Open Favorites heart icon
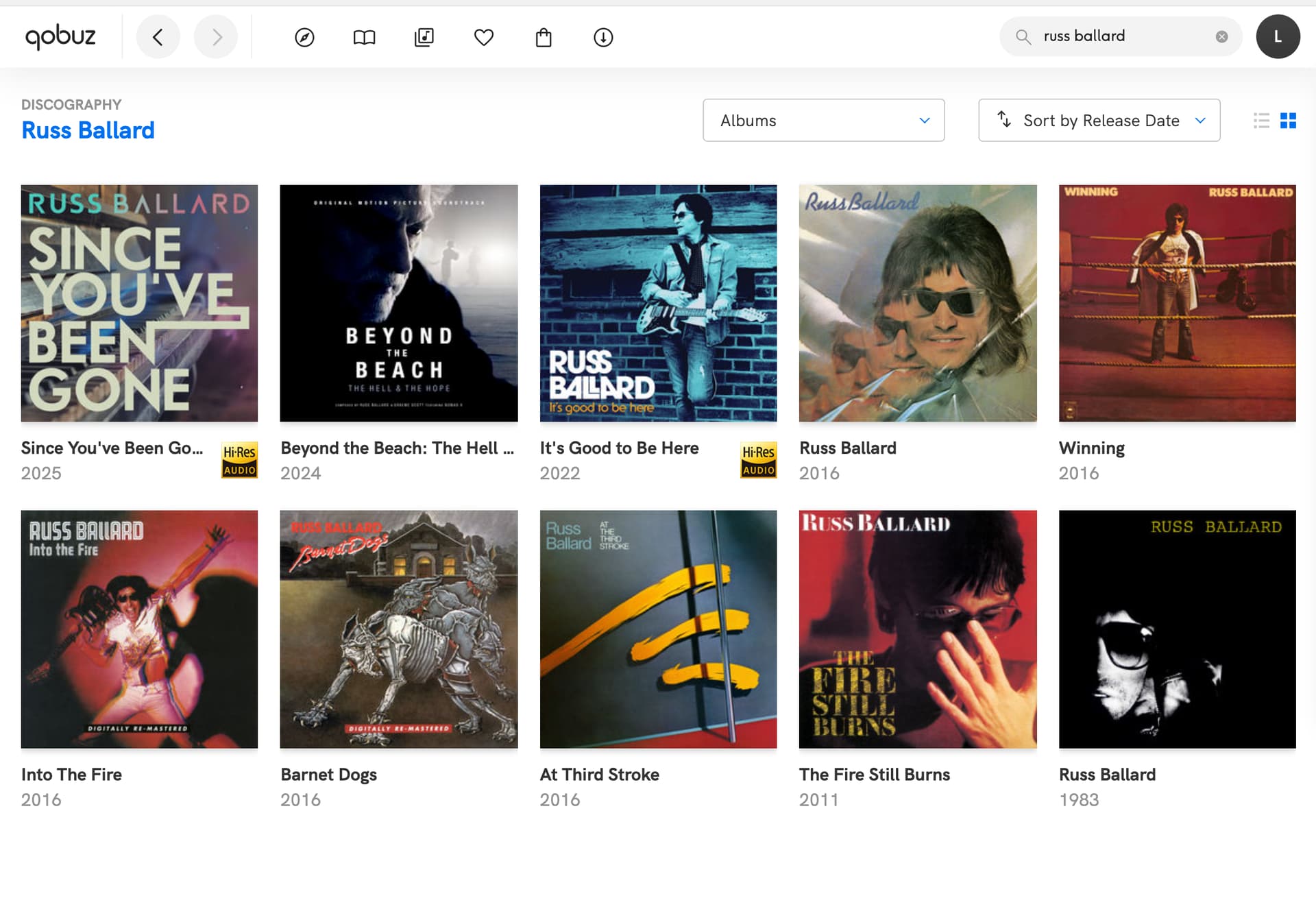 click(484, 37)
